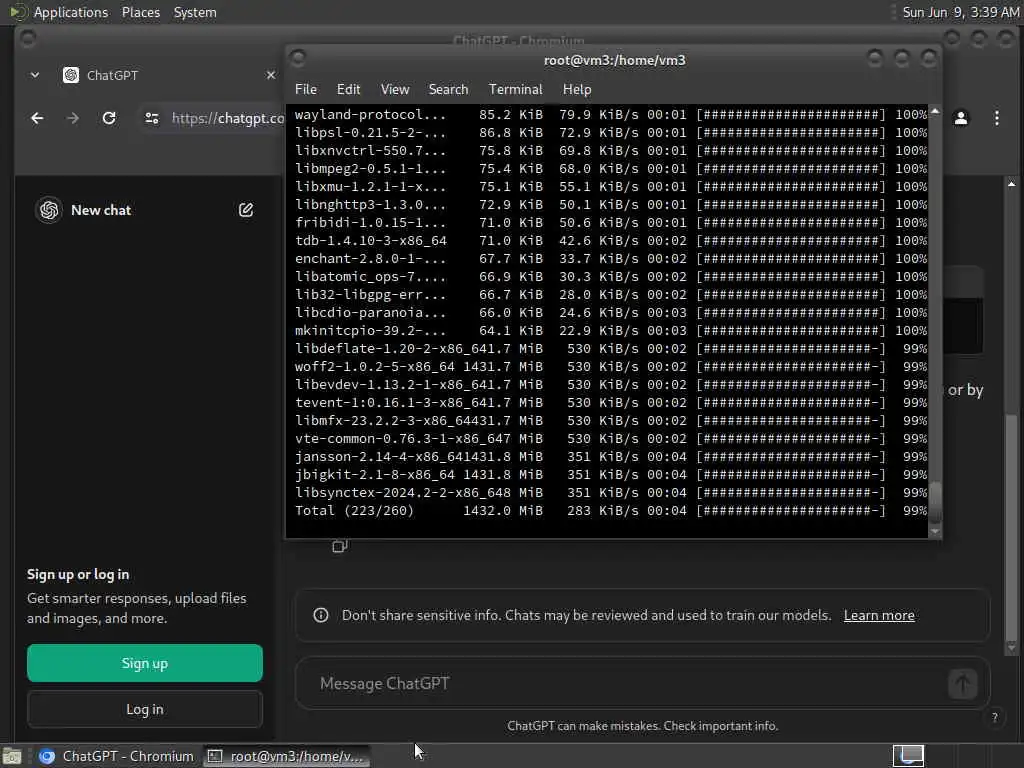The width and height of the screenshot is (1024, 768).
Task: Click the info icon in privacy notice
Action: [321, 615]
